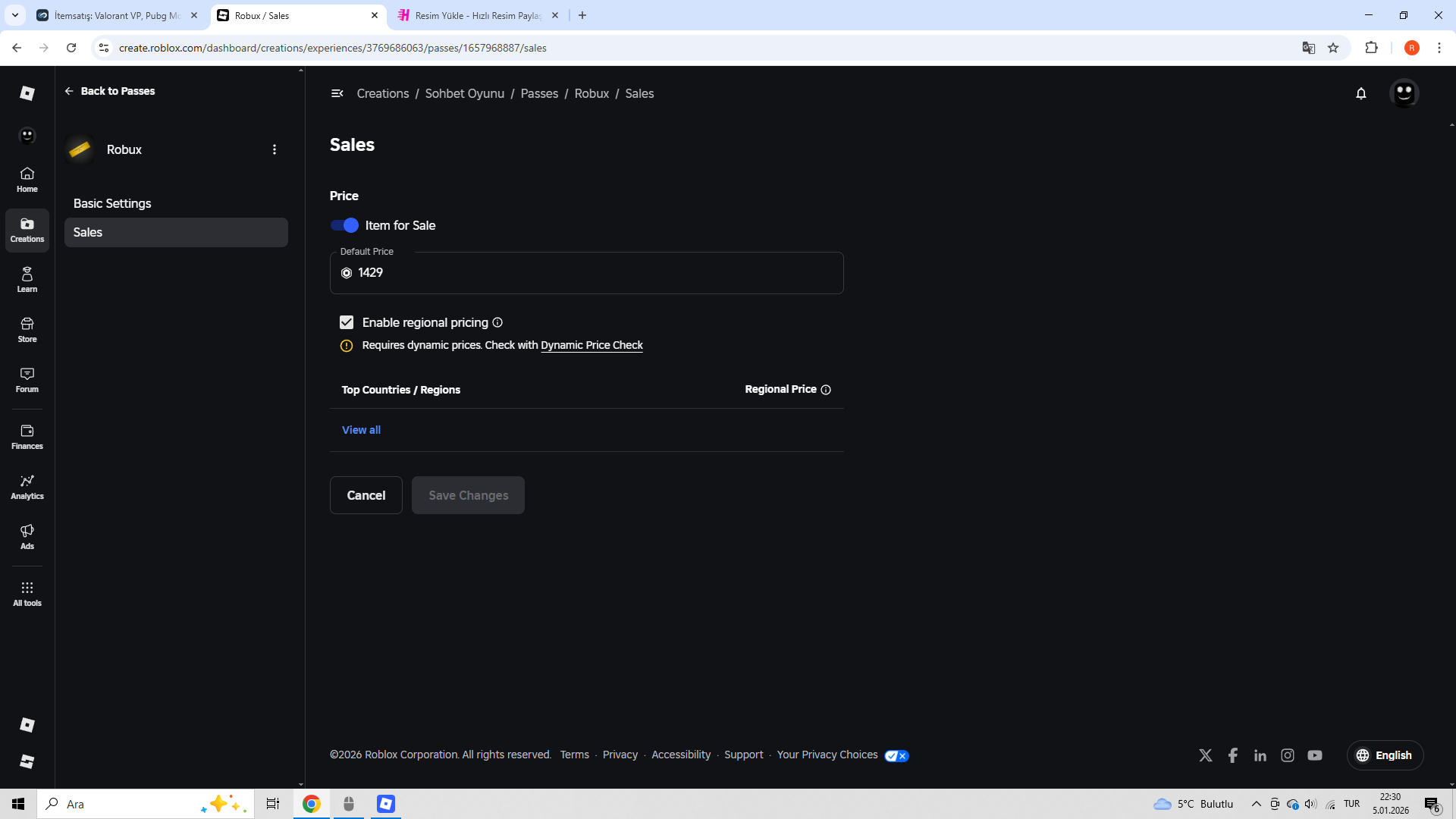Screen dimensions: 1456x819
Task: Click the Default Price input field
Action: tap(586, 273)
